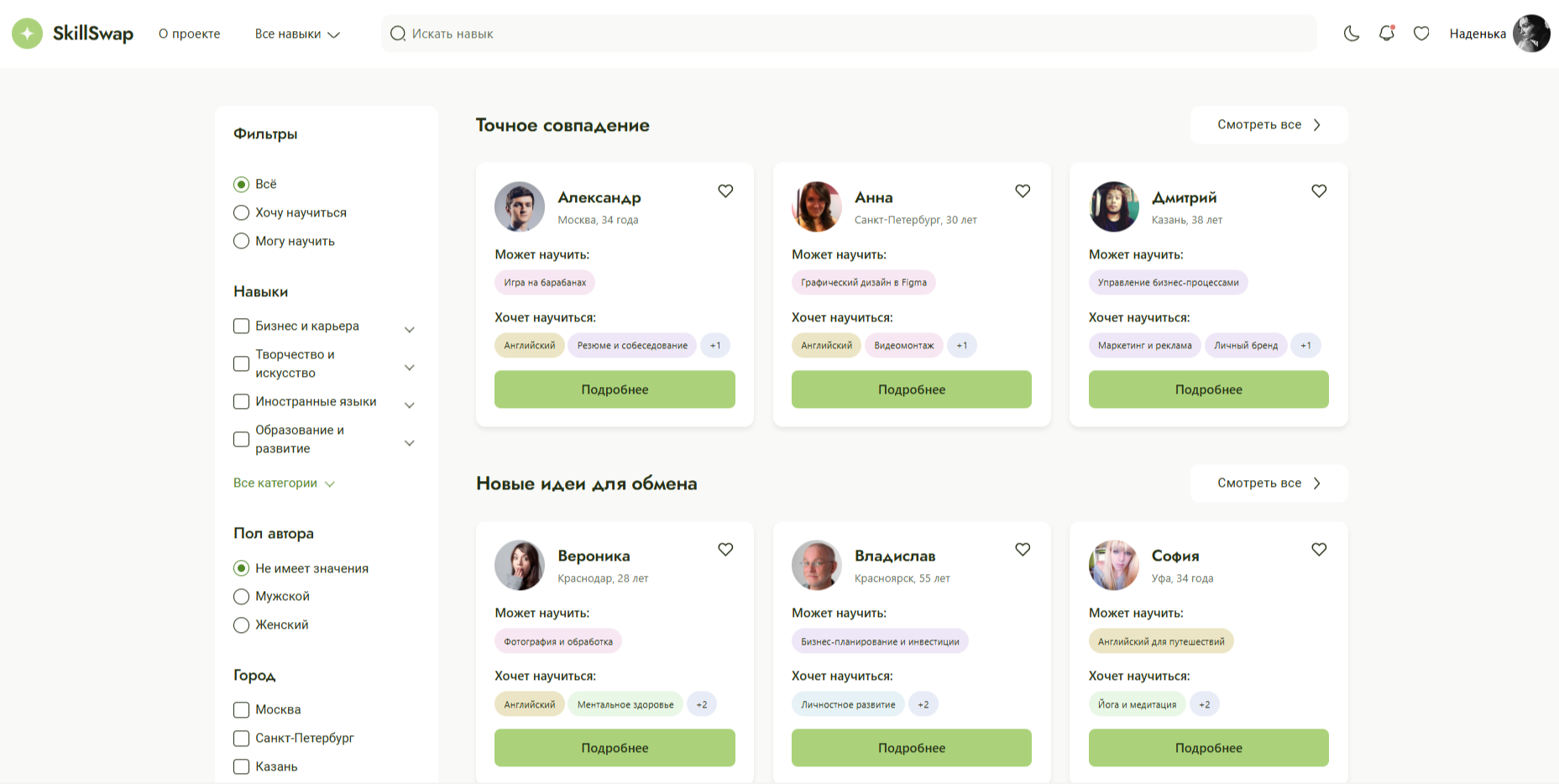Click the Фотография и обработка tag
The width and height of the screenshot is (1559, 784).
click(x=558, y=641)
